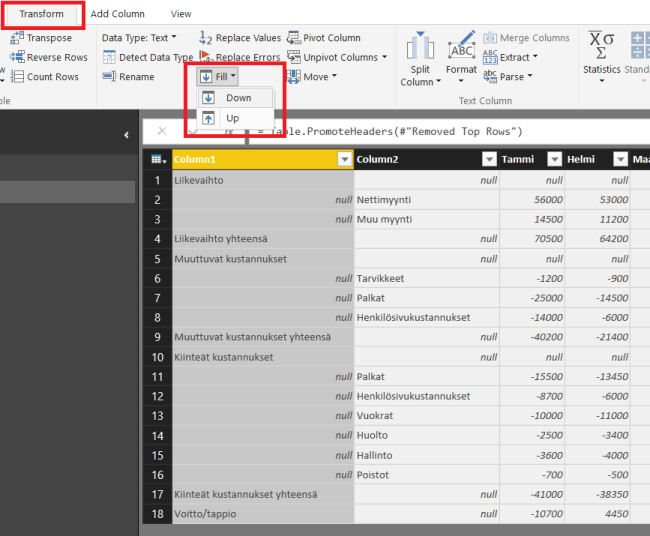Image resolution: width=650 pixels, height=536 pixels.
Task: Open the View ribbon tab
Action: (x=181, y=14)
